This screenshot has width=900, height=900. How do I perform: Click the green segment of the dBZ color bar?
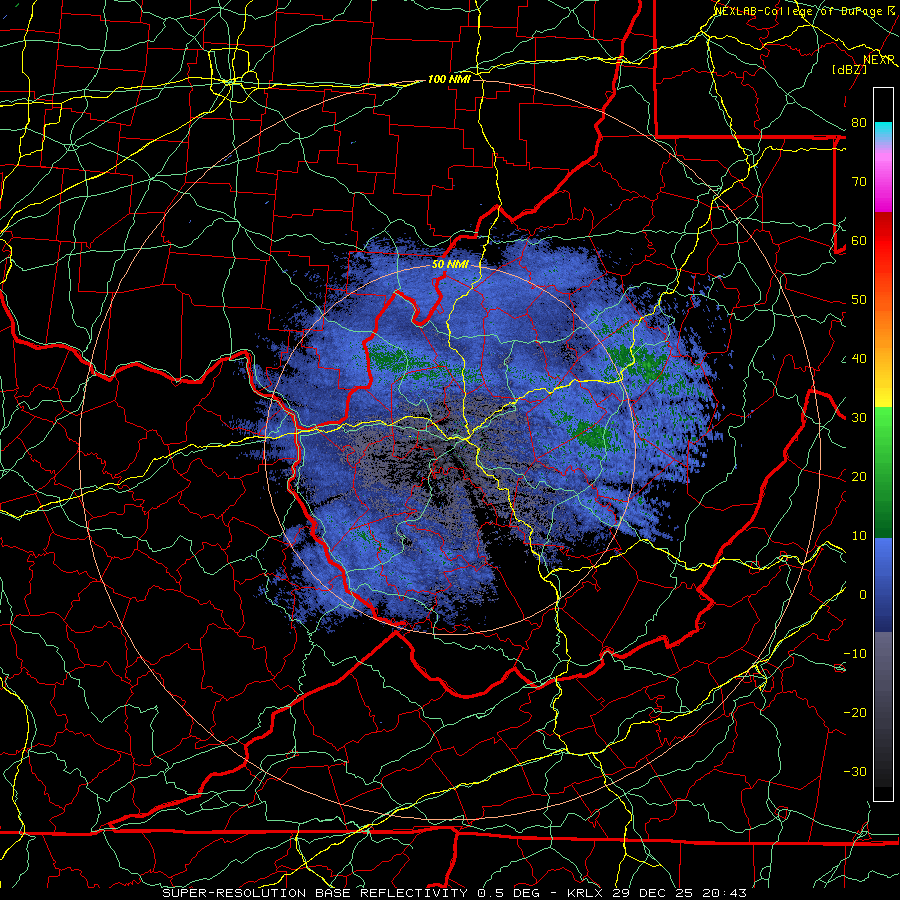pos(883,472)
